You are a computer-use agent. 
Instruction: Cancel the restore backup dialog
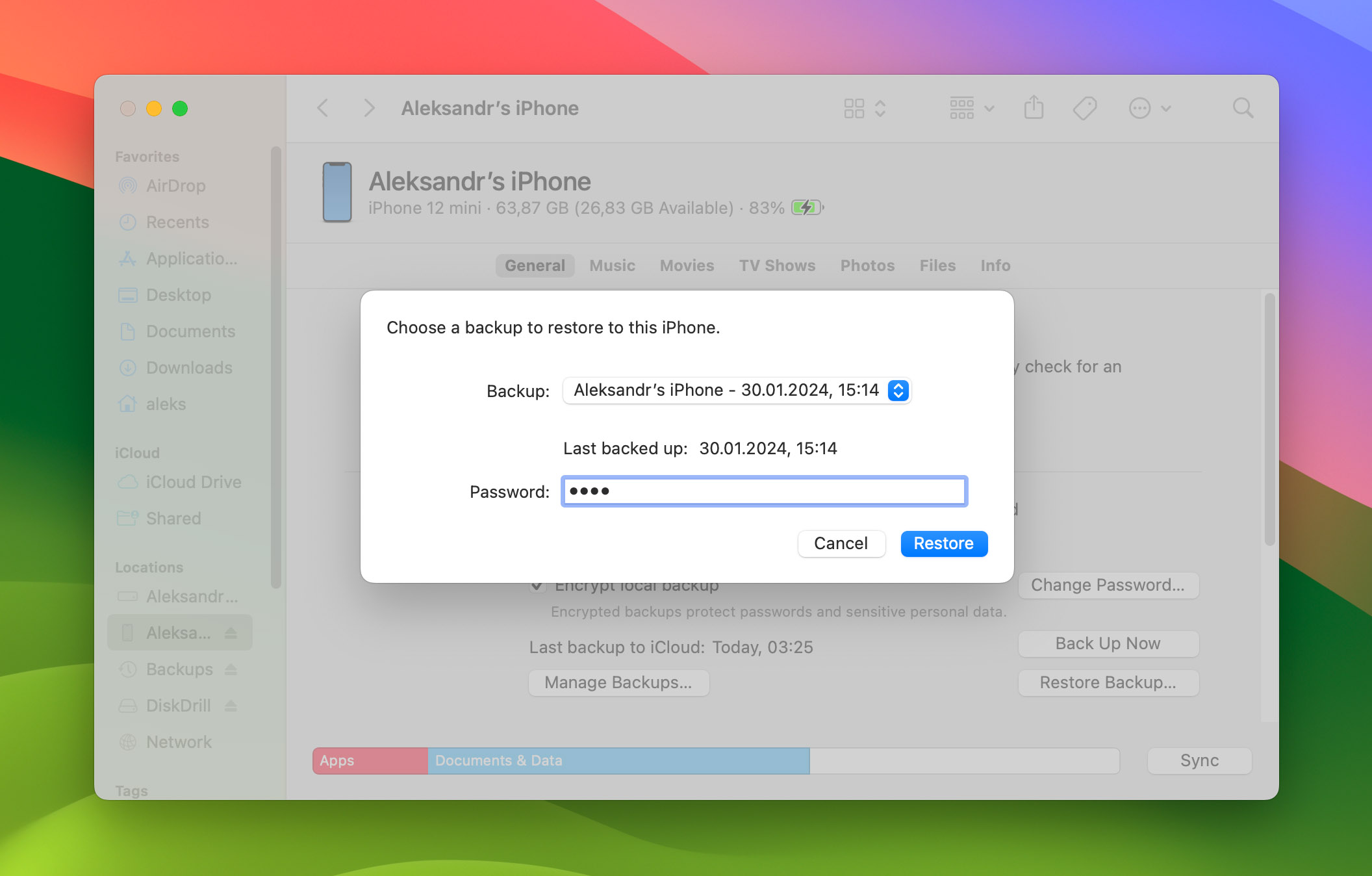[841, 543]
